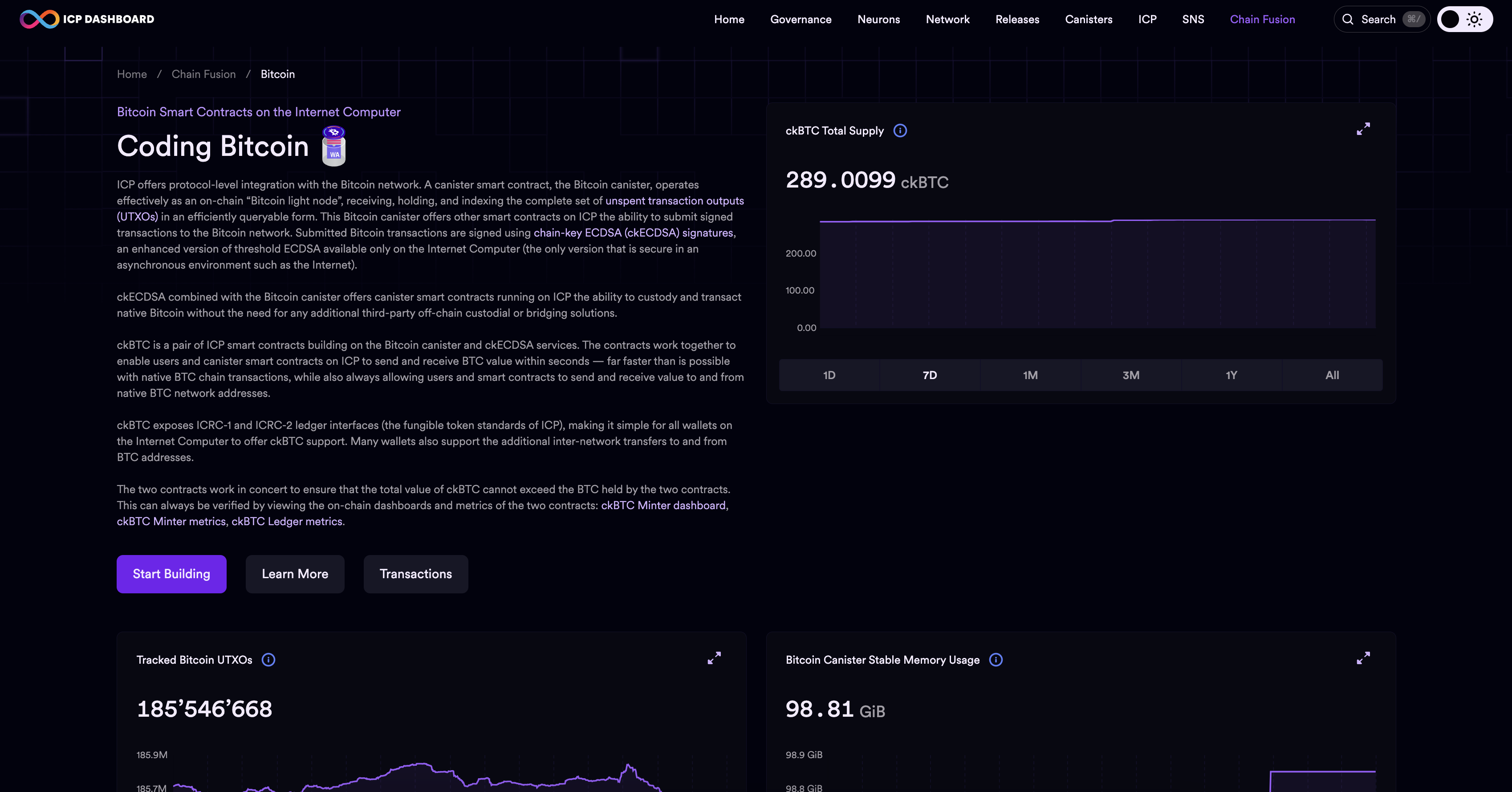Open the Canisters nav item
The width and height of the screenshot is (1512, 792).
pos(1089,19)
